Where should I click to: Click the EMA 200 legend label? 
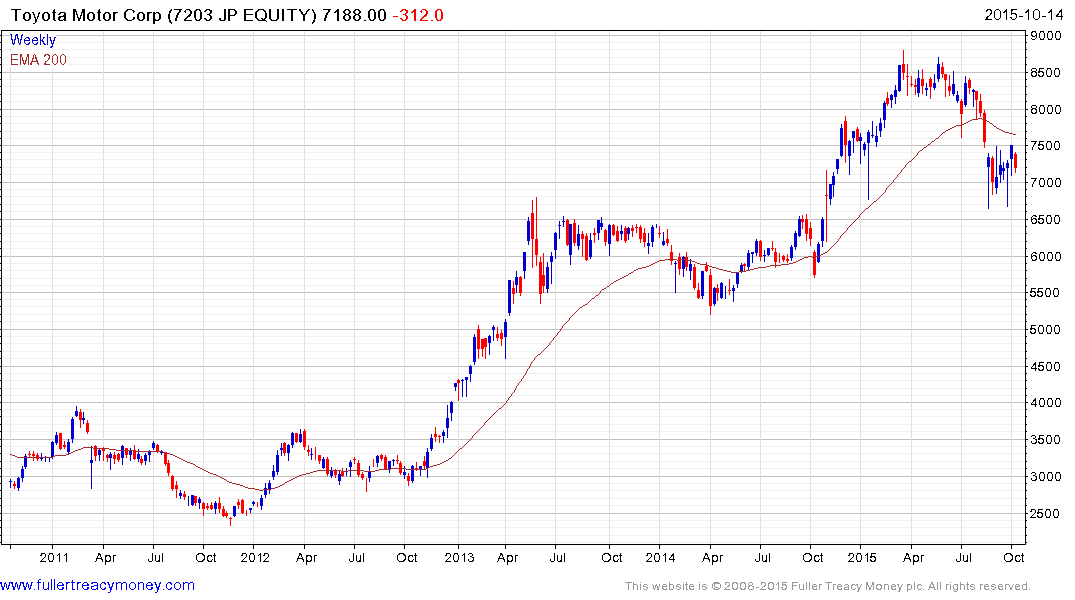[38, 60]
